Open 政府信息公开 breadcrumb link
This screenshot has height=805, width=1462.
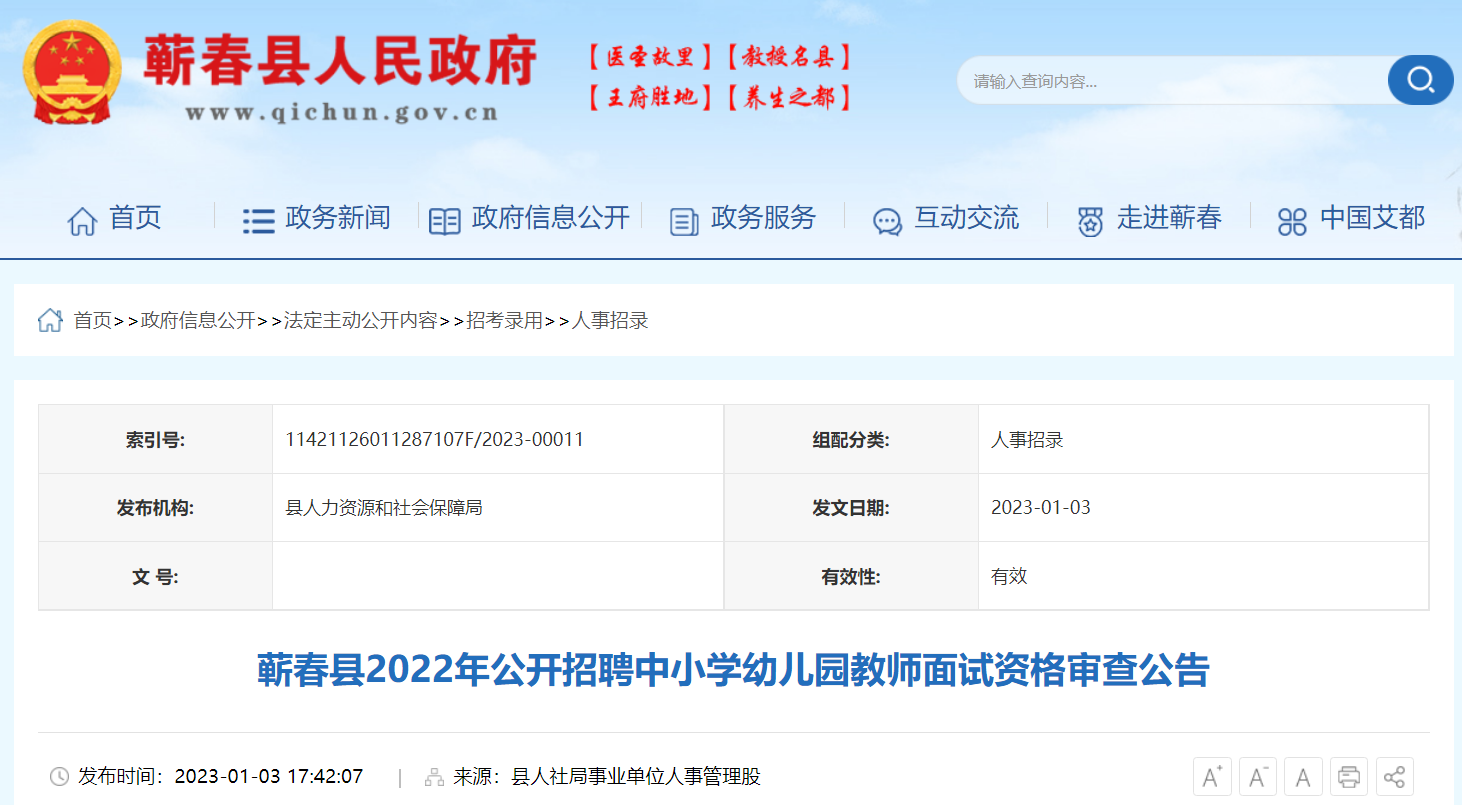coord(199,321)
